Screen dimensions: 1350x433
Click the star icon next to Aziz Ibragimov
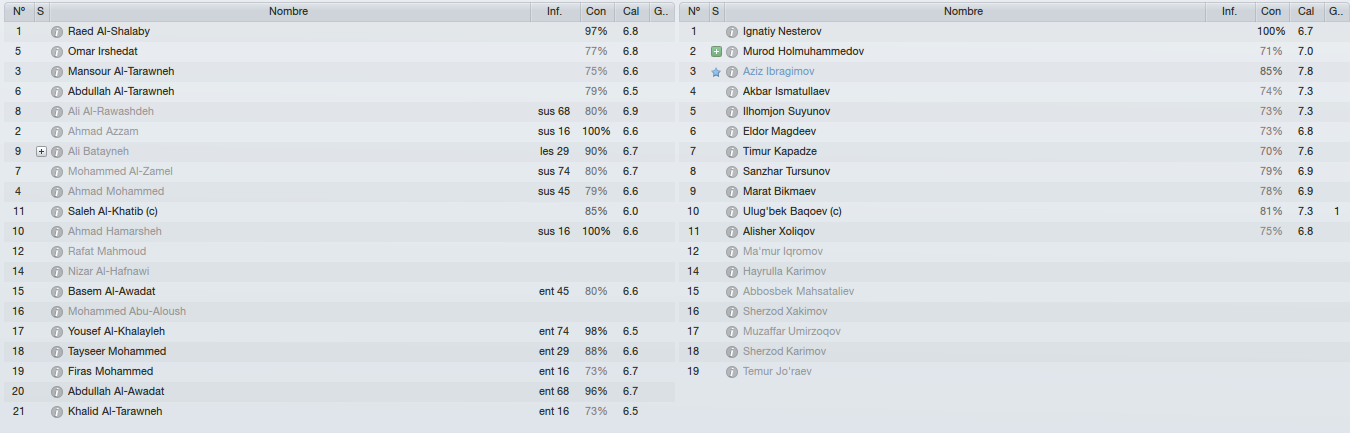[x=716, y=72]
